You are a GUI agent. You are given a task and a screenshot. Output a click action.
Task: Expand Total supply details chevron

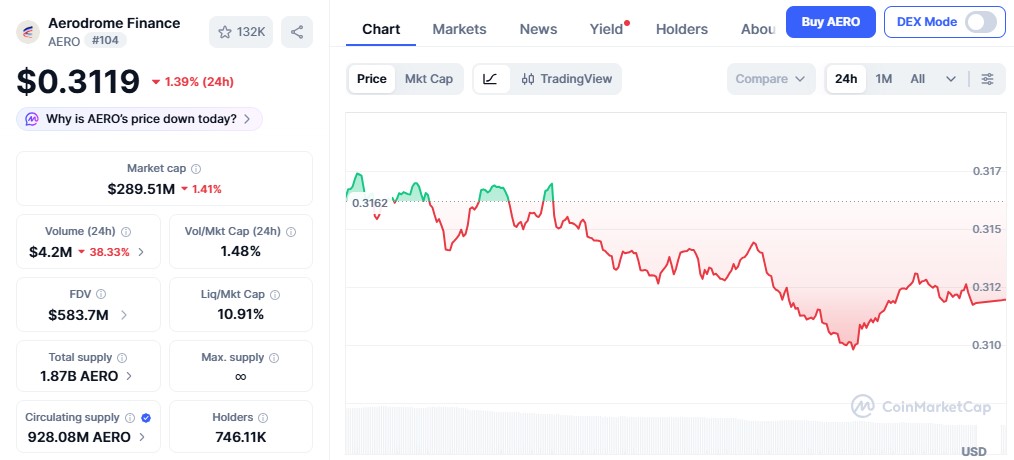(129, 376)
